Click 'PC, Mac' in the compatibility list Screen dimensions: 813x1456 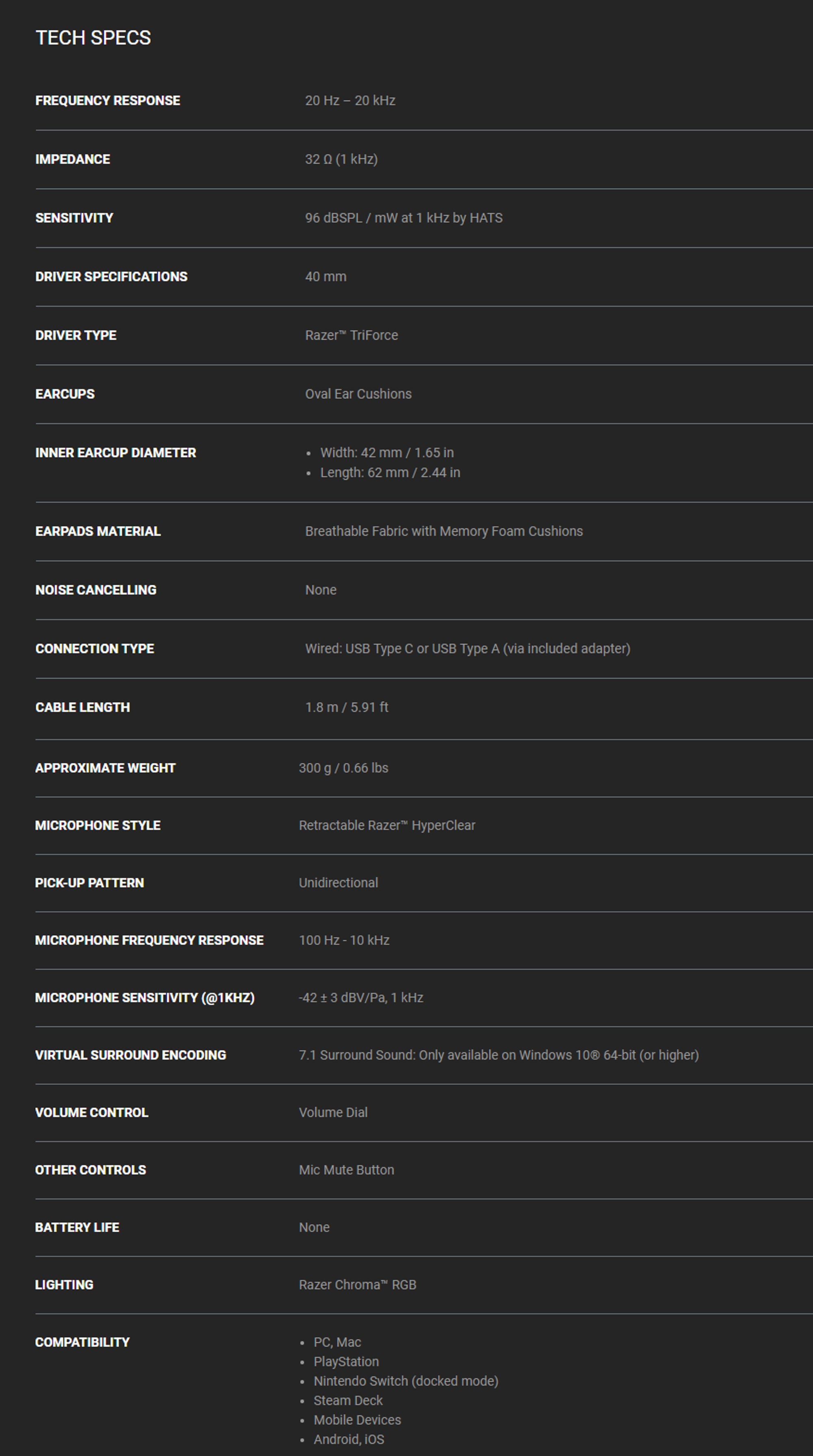[x=337, y=1343]
